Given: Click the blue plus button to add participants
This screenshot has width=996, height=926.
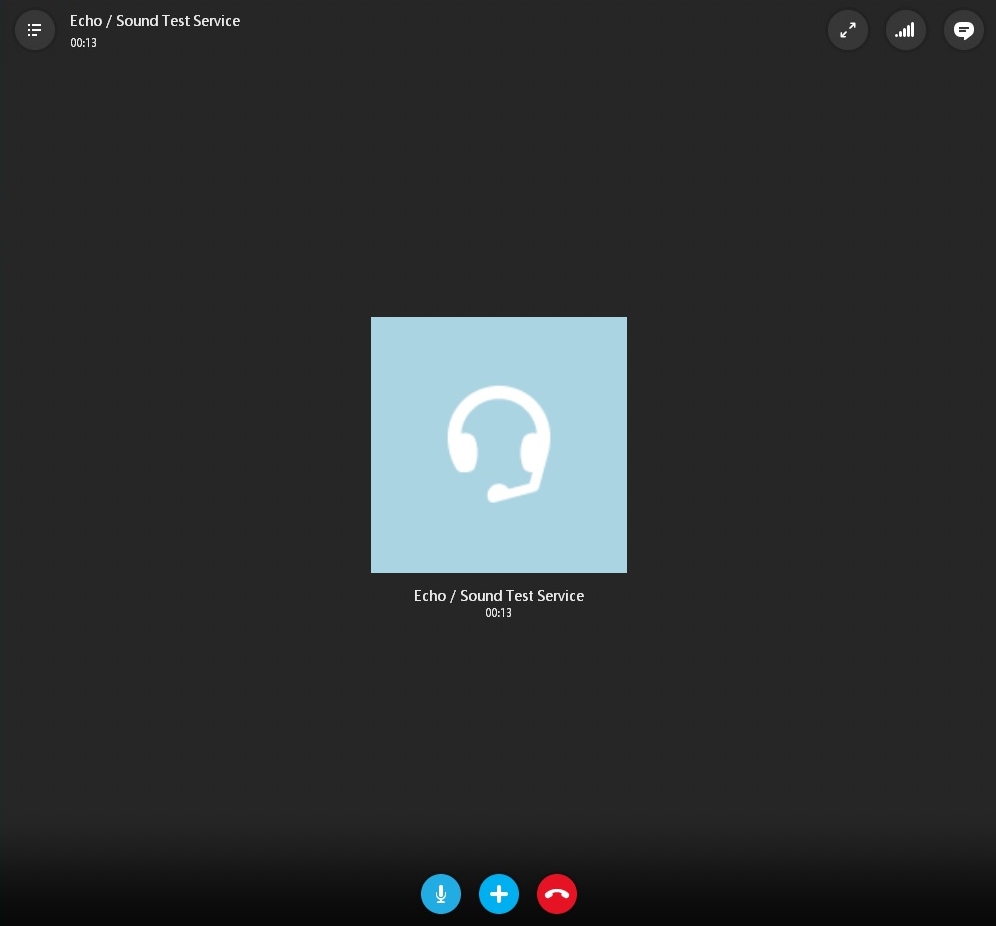Looking at the screenshot, I should (499, 894).
